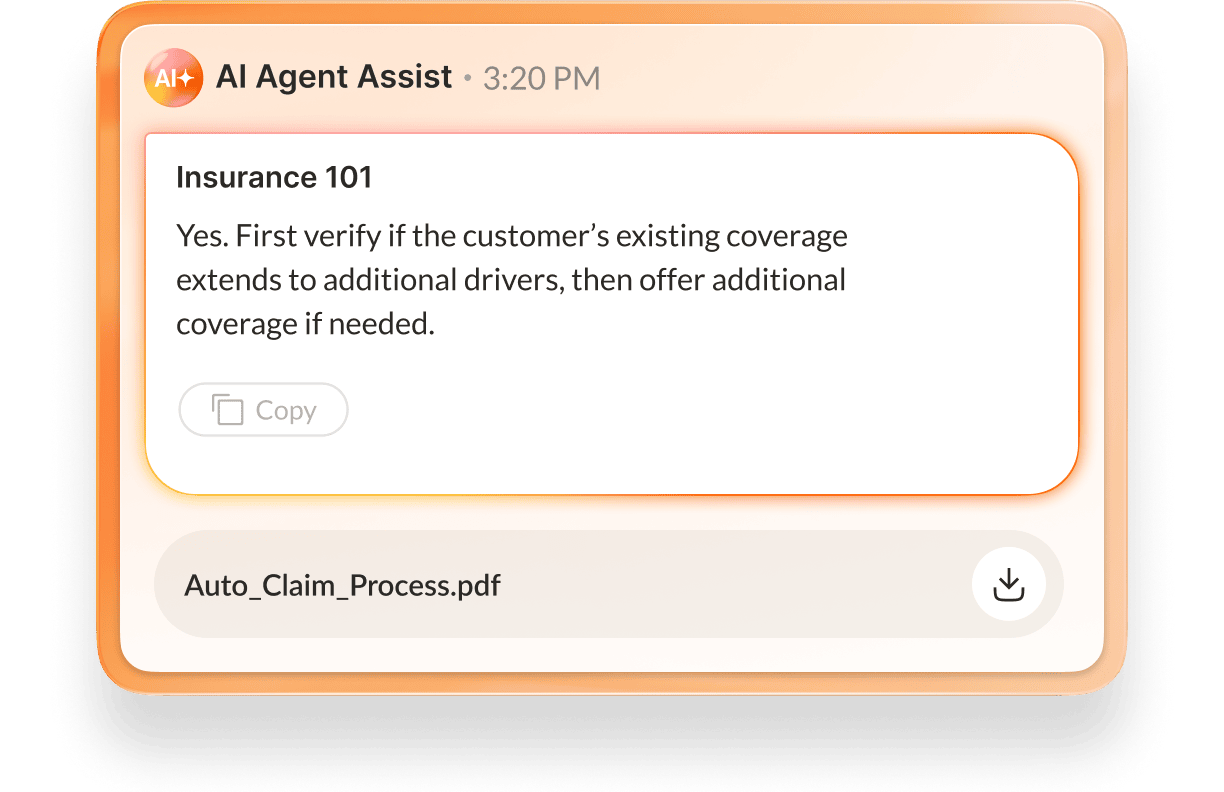Click the AI badge in the message header
Screen dimensions: 1224x792
point(174,76)
